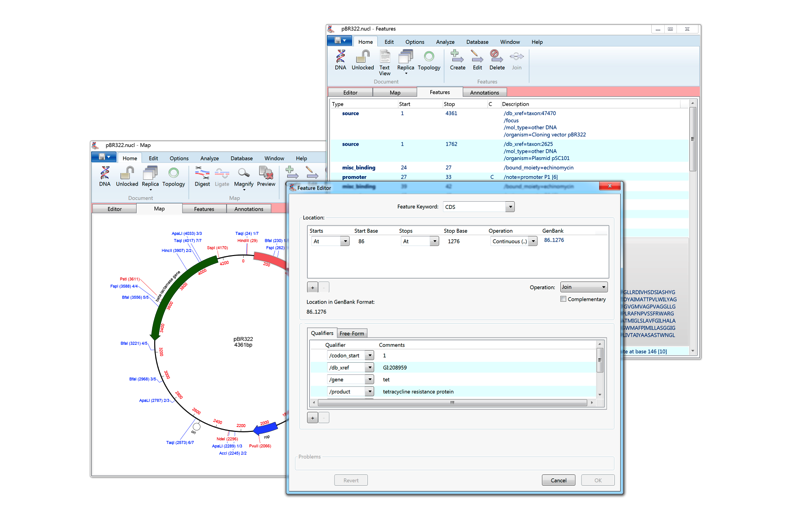800x516 pixels.
Task: Click Replica icon in Map window
Action: tap(150, 178)
